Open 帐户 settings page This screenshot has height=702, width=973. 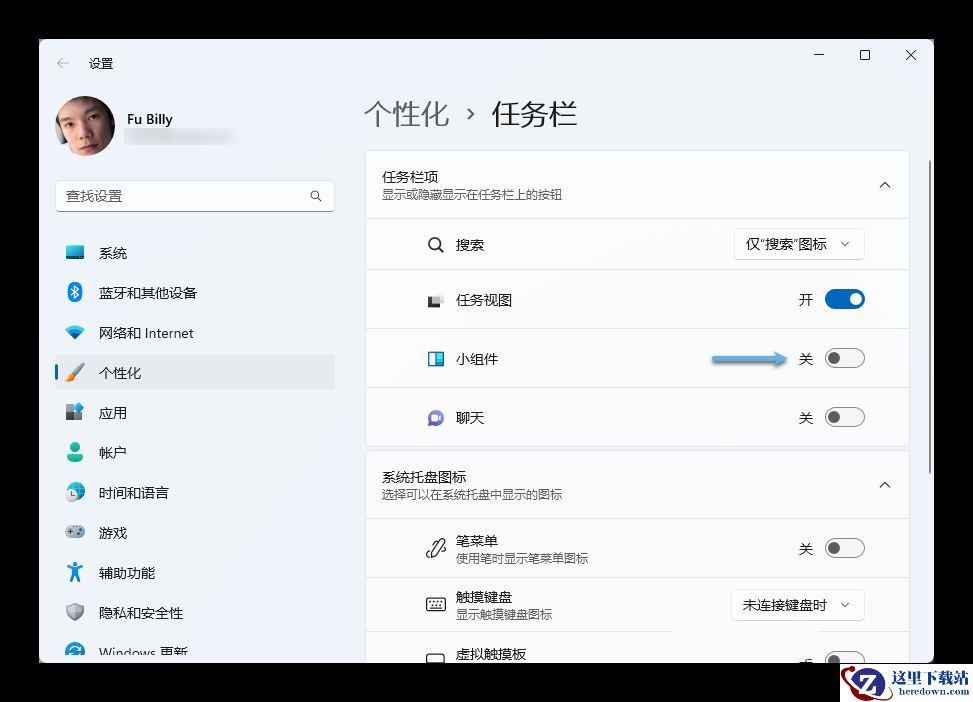coord(195,452)
